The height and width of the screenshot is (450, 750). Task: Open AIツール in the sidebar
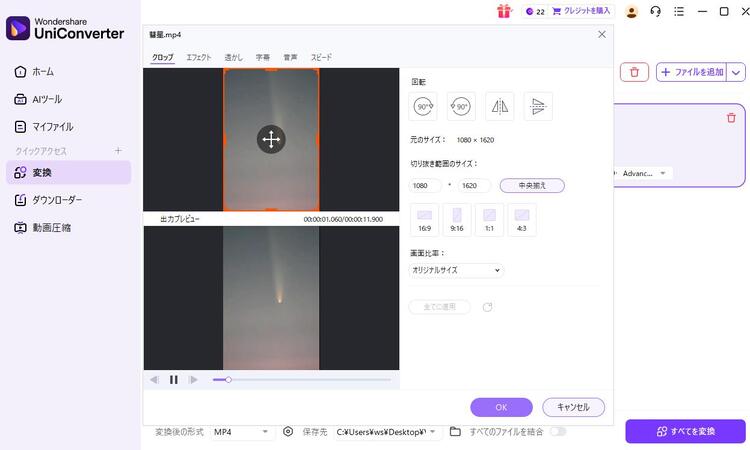68,99
